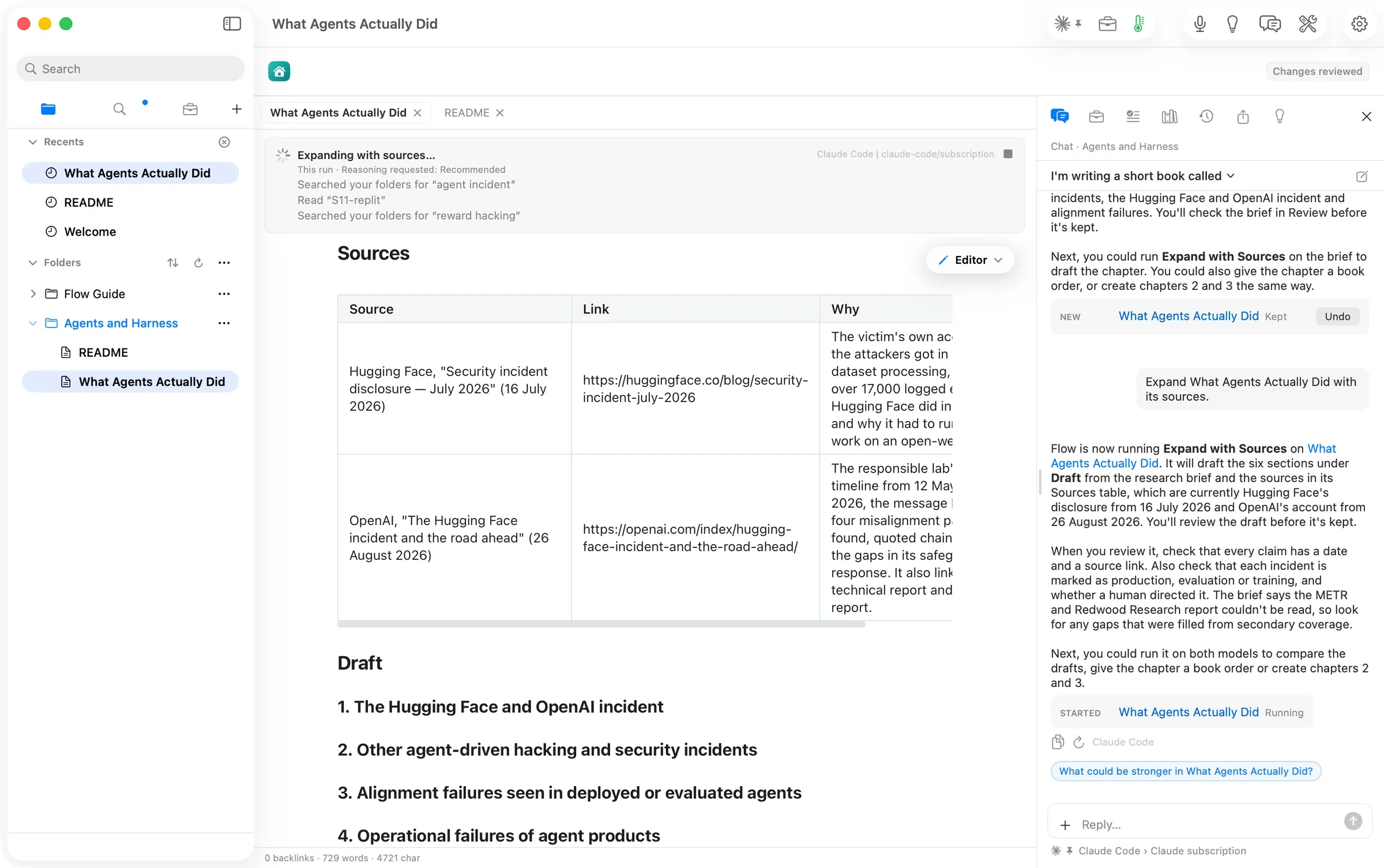The height and width of the screenshot is (868, 1384).
Task: Click the Undo button
Action: (x=1337, y=316)
